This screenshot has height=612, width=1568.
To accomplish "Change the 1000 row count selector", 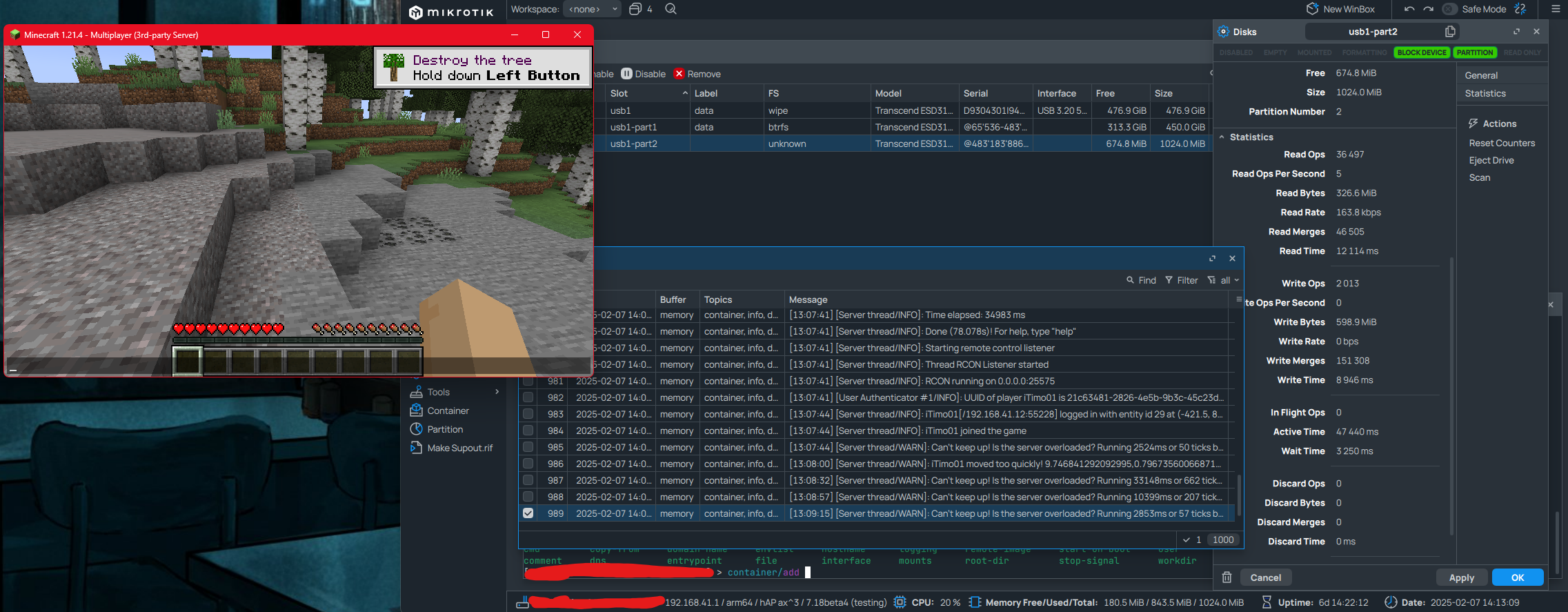I will pos(1223,540).
